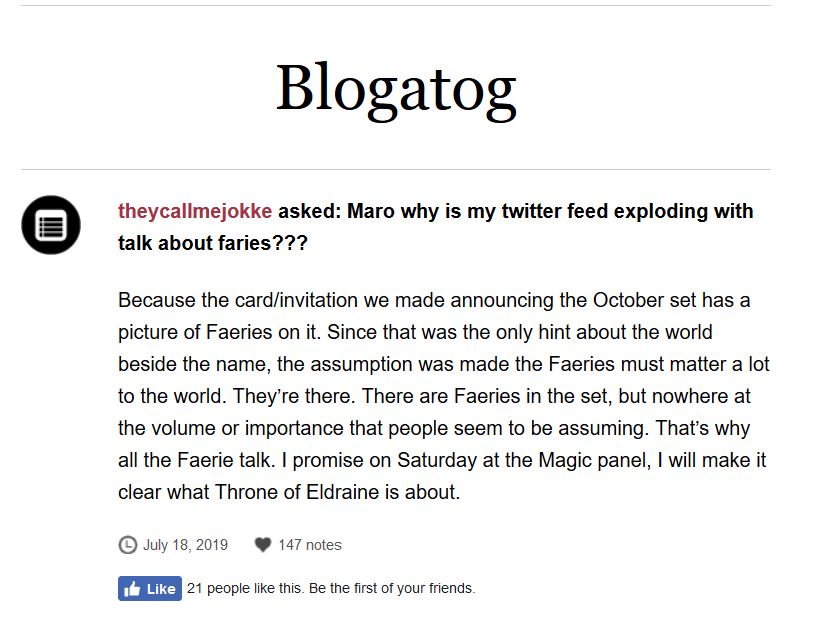Click the thumbs-up icon in Like button
Screen dimensions: 821x622
coord(132,589)
